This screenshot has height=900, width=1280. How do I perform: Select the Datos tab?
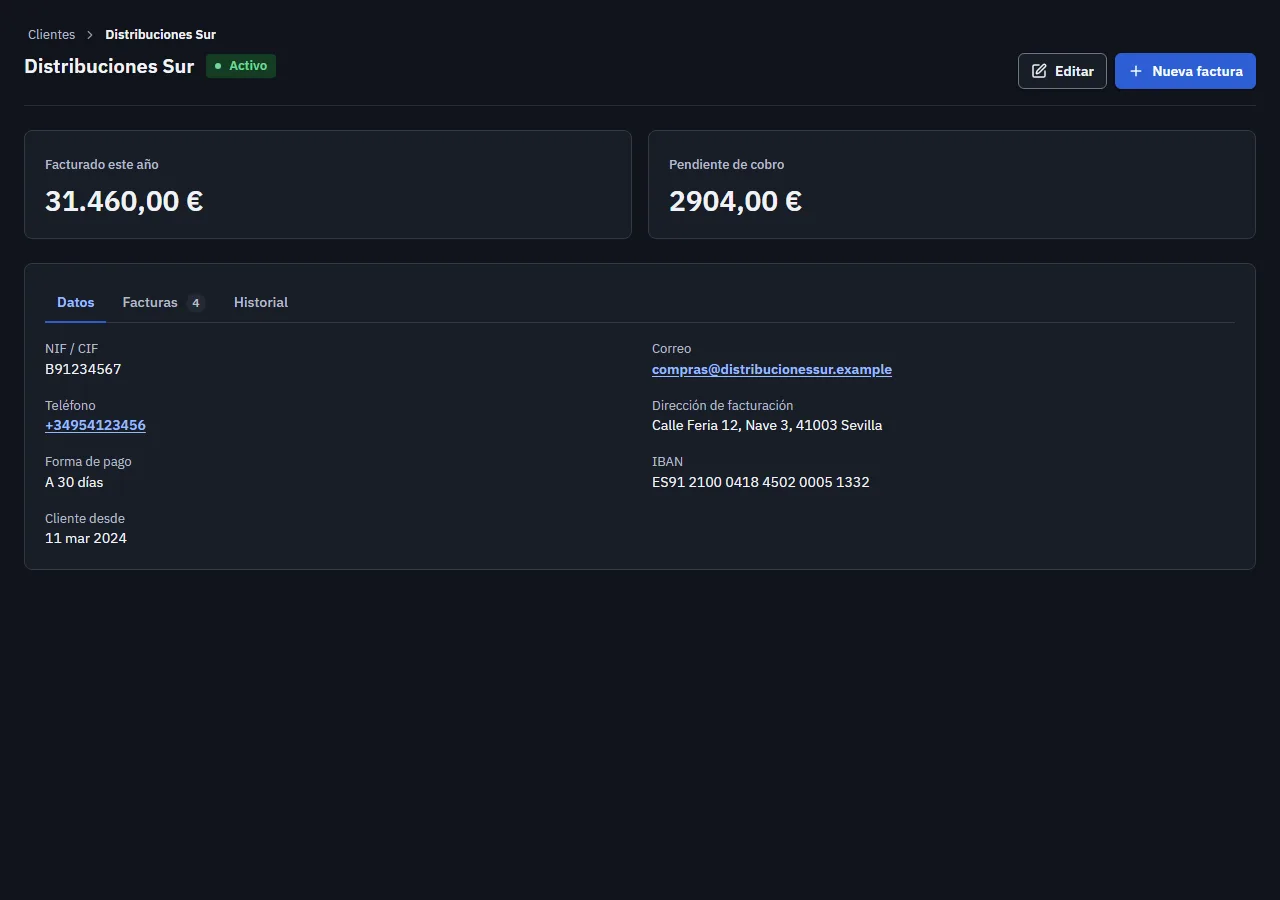76,302
